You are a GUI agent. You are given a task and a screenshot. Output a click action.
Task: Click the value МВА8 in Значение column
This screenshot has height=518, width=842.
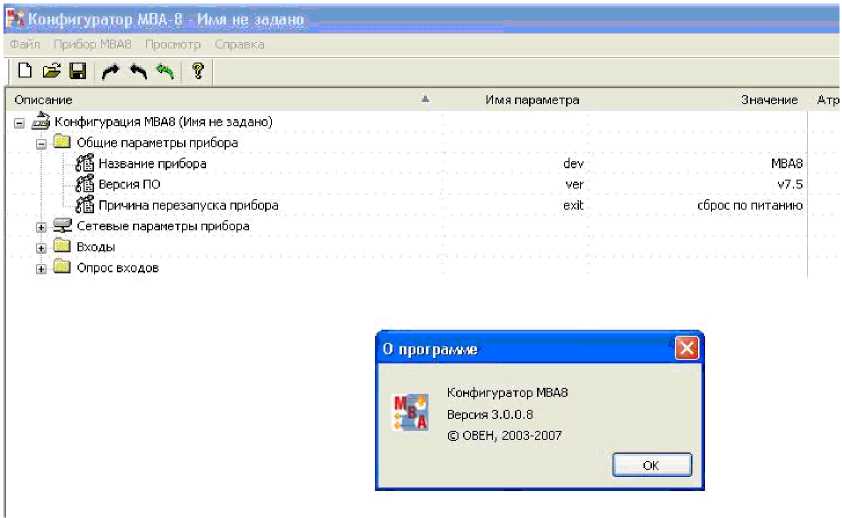[787, 163]
